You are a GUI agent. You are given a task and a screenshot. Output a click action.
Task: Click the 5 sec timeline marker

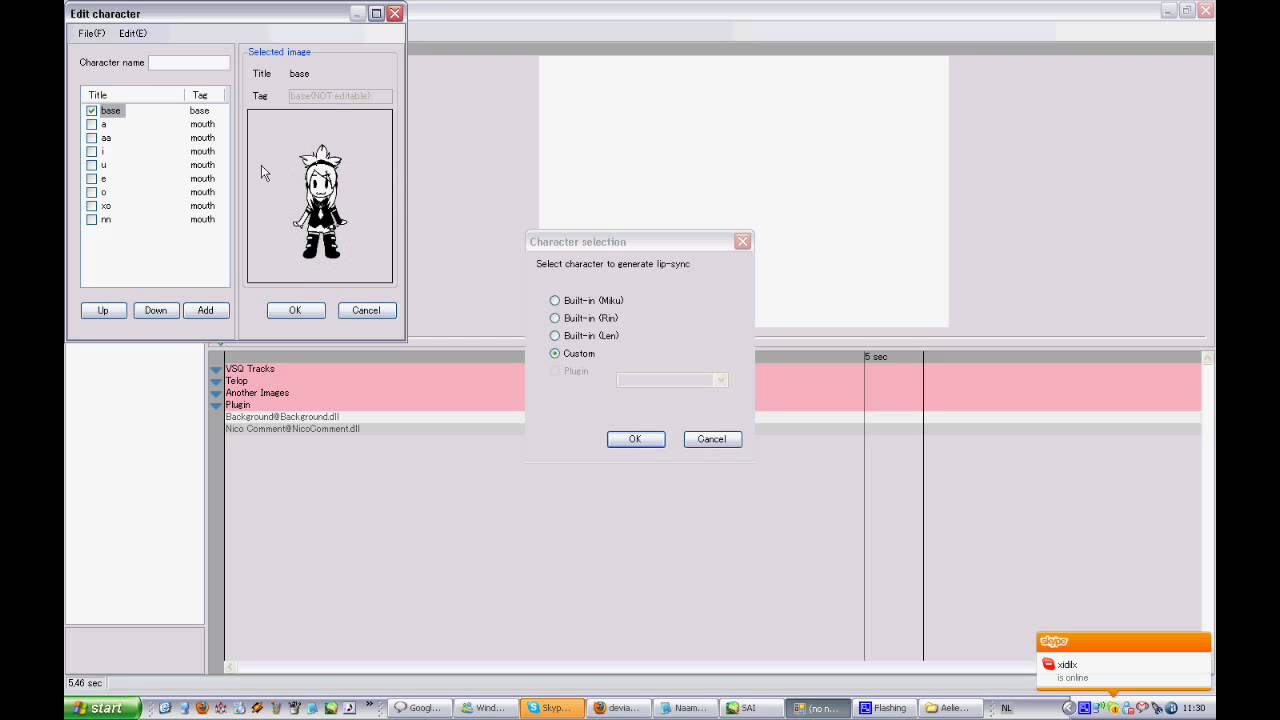[876, 357]
